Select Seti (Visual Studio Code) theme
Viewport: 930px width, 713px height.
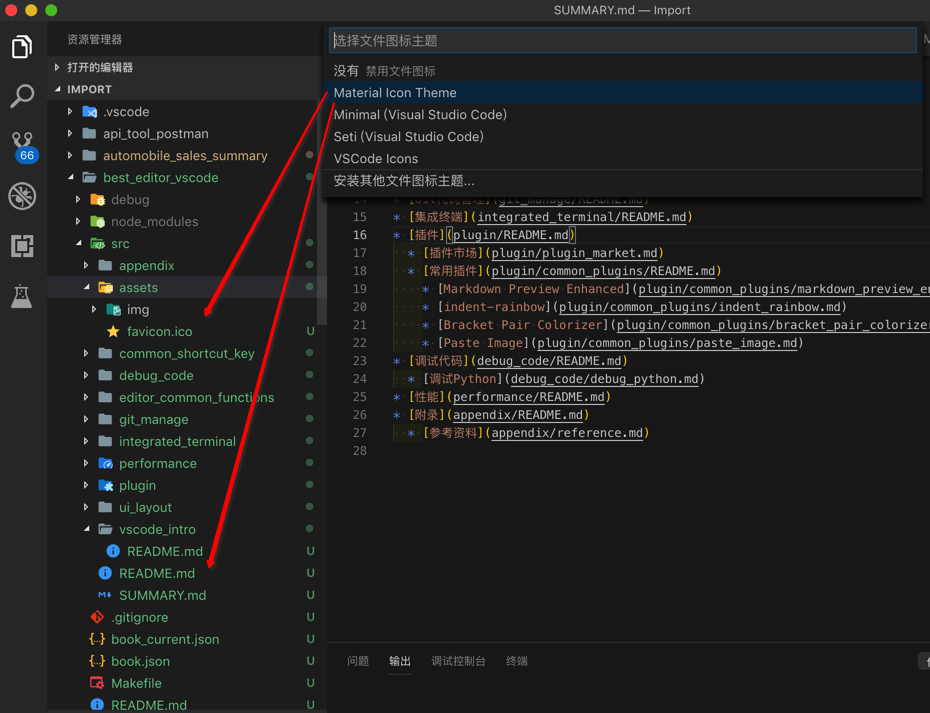point(623,136)
